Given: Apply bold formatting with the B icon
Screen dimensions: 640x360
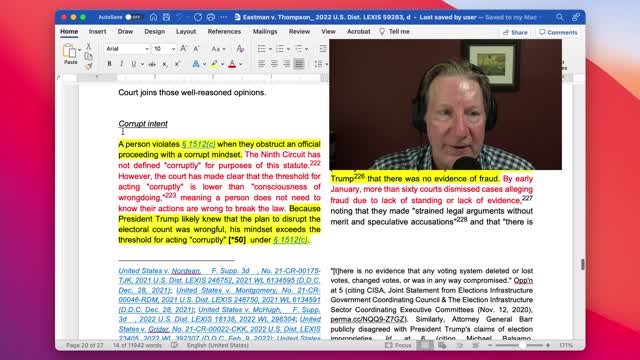Looking at the screenshot, I should tap(109, 64).
